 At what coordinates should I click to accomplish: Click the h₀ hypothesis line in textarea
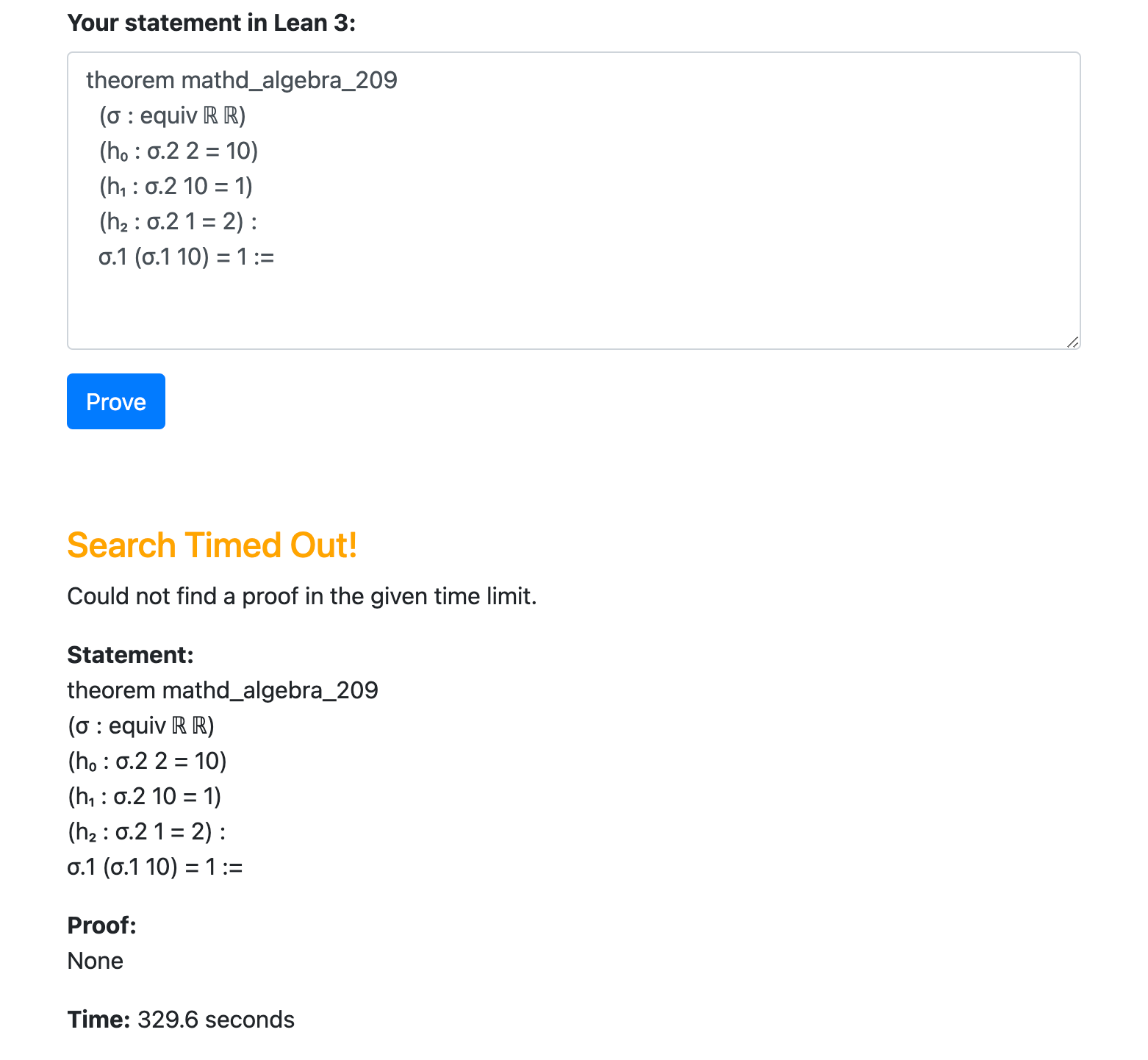click(x=179, y=151)
